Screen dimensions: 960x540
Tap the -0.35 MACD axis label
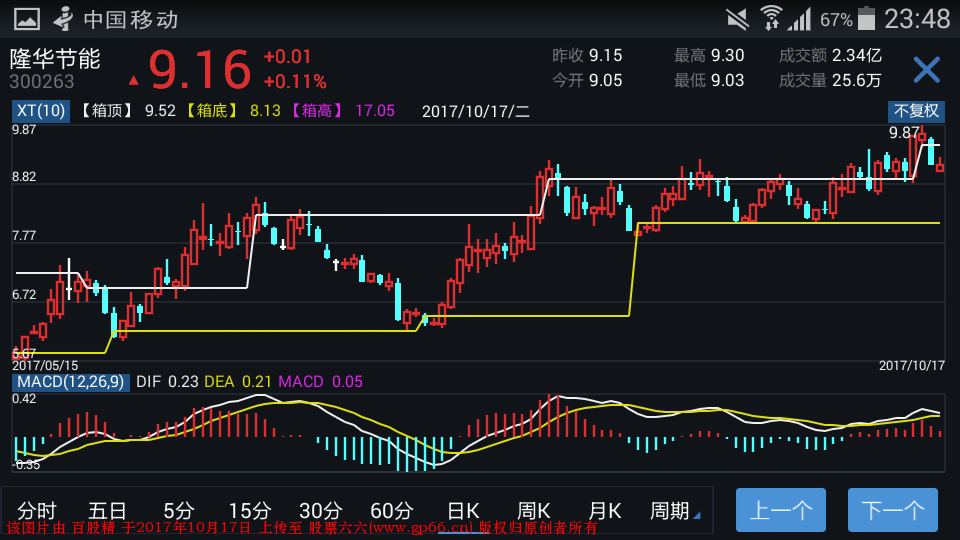pos(26,465)
